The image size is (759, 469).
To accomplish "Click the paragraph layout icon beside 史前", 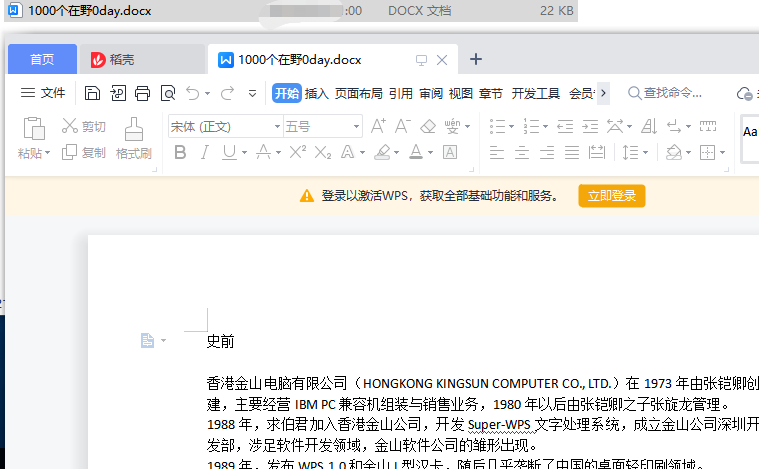I will 148,341.
